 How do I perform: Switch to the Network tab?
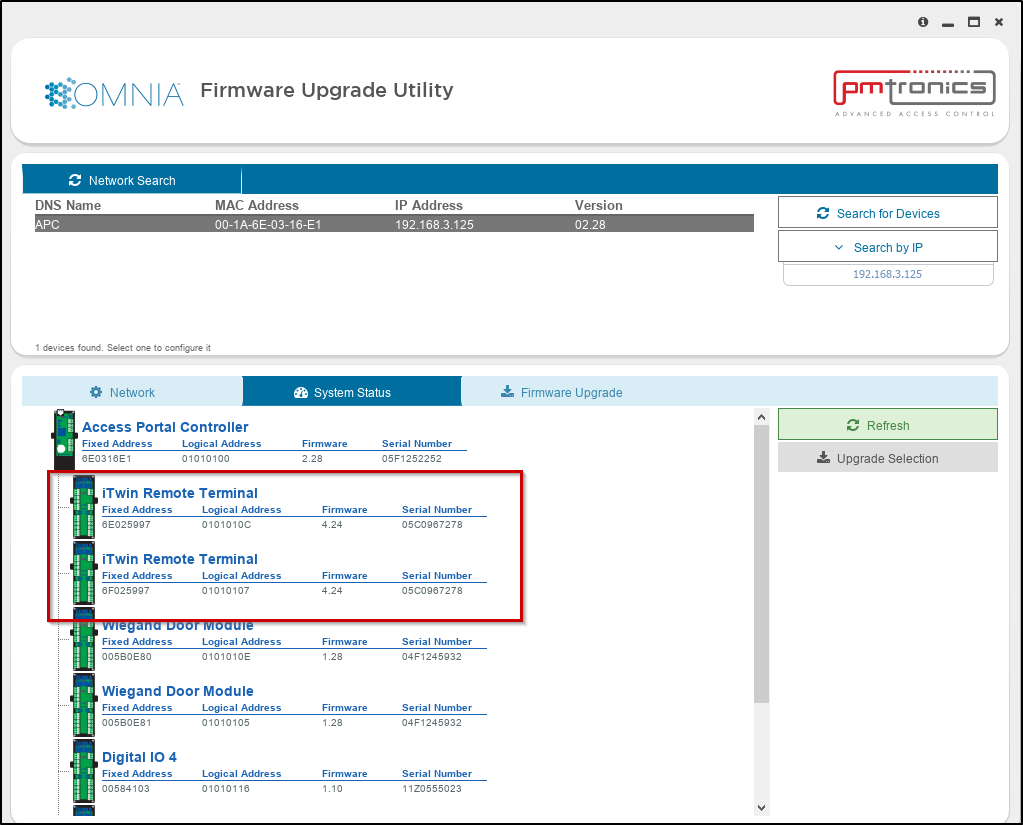coord(132,392)
